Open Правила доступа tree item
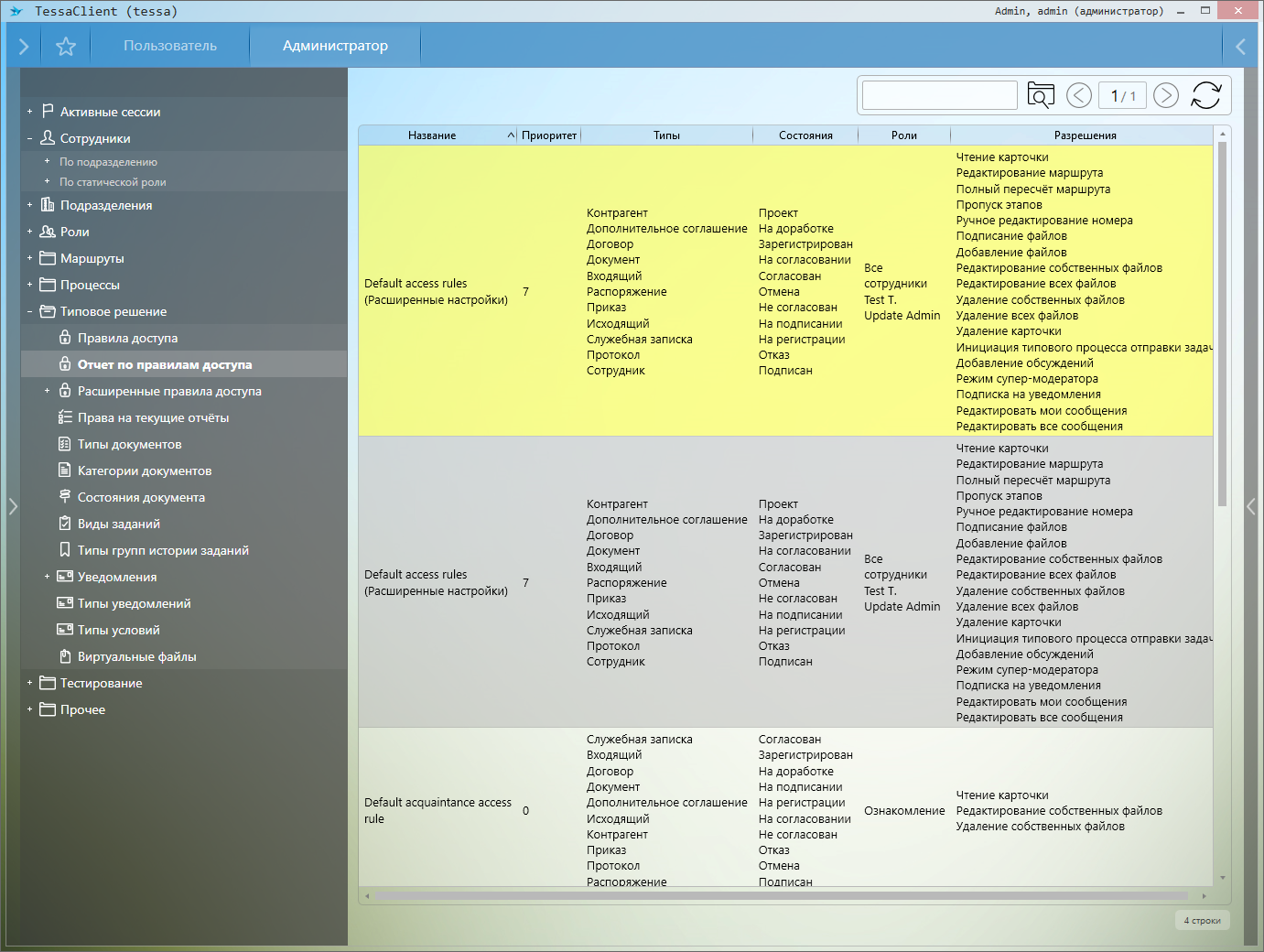This screenshot has width=1264, height=952. (127, 338)
